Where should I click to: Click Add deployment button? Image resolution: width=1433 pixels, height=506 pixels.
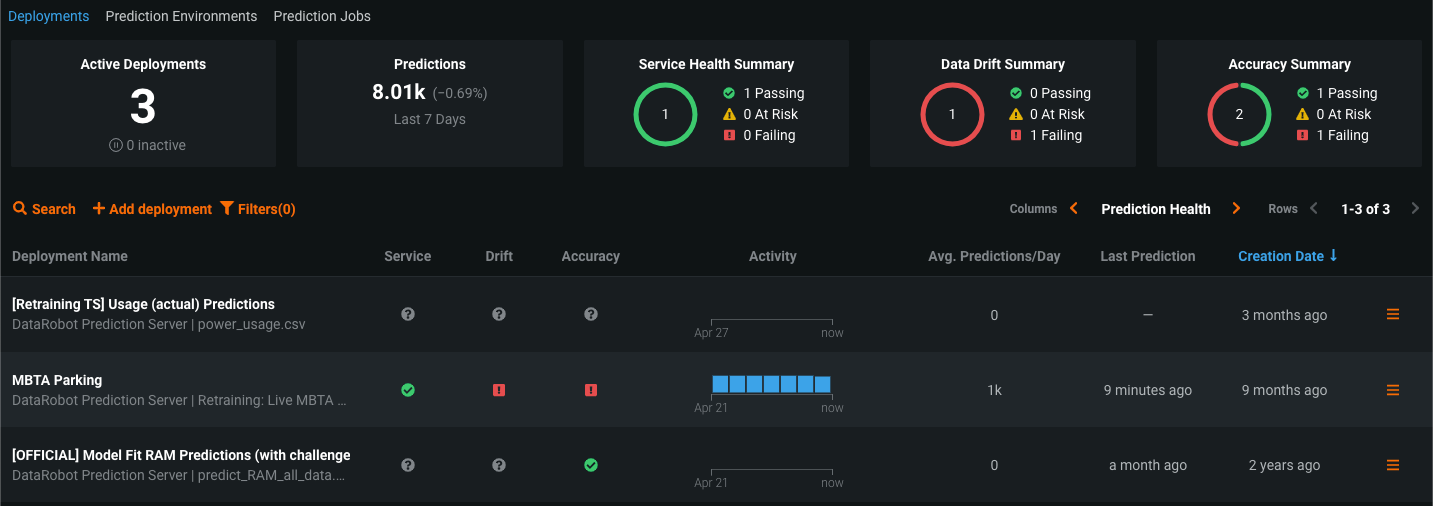coord(152,209)
